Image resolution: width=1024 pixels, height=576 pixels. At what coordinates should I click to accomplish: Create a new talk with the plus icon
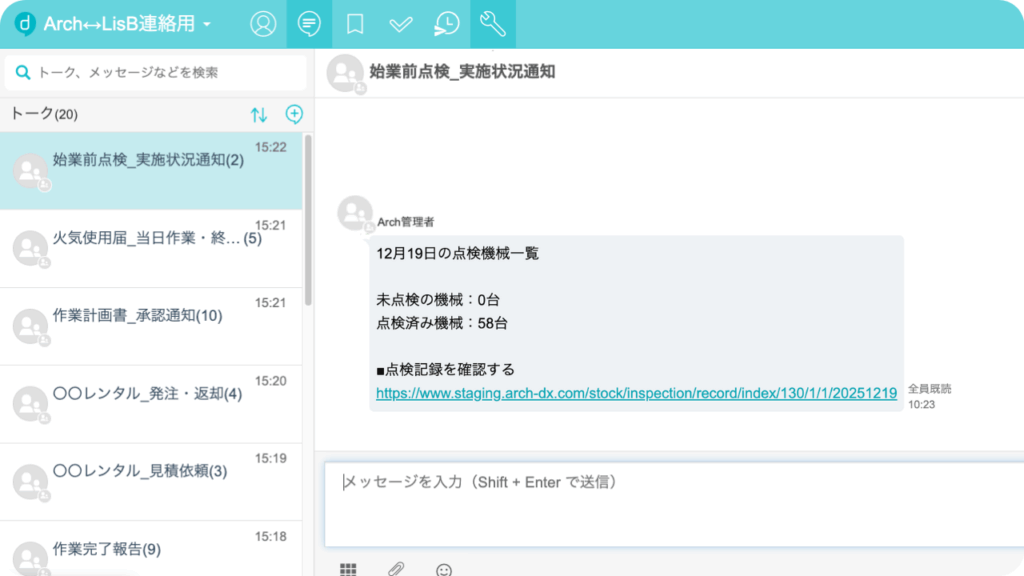coord(294,115)
